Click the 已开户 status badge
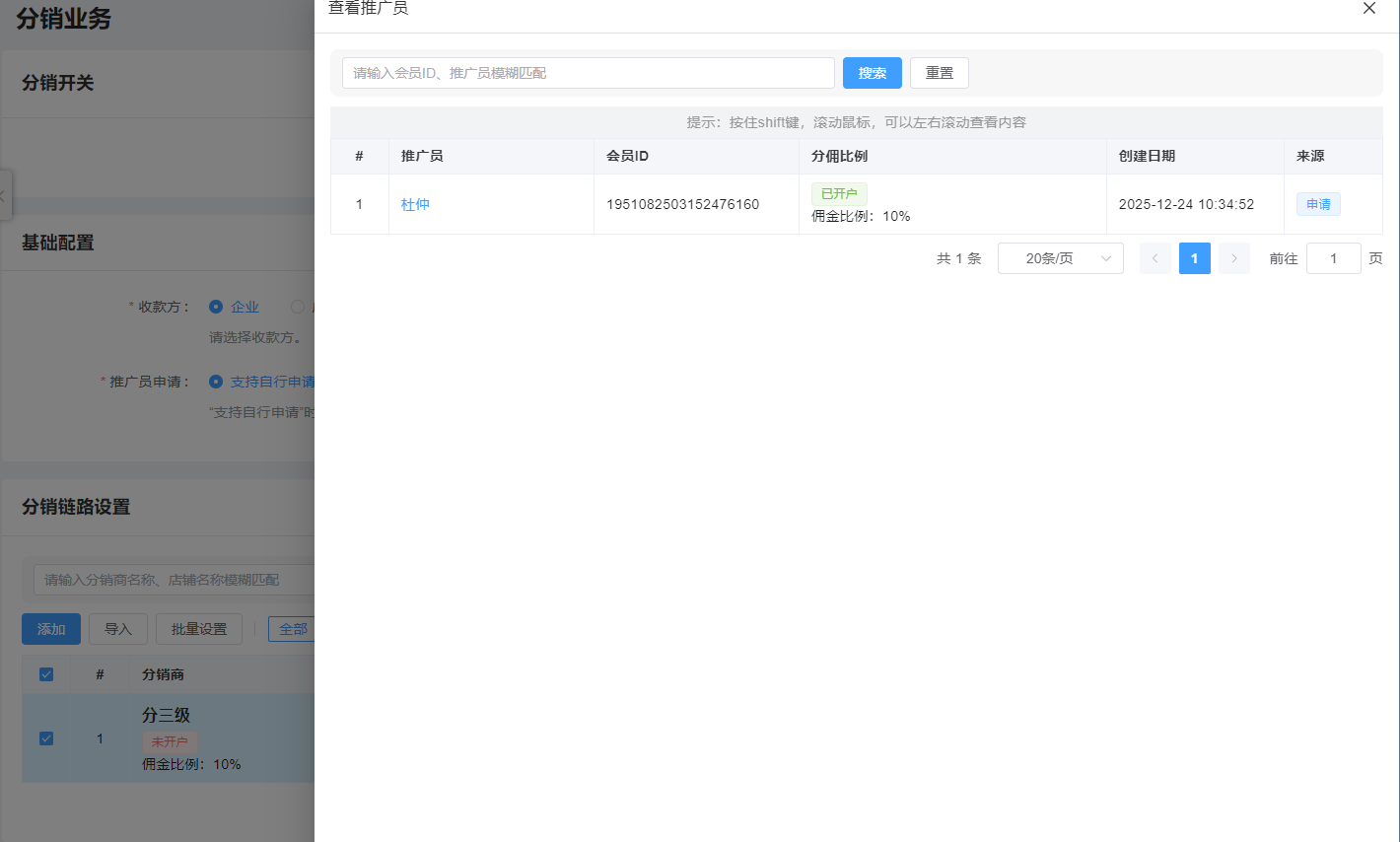This screenshot has height=842, width=1400. pos(838,193)
